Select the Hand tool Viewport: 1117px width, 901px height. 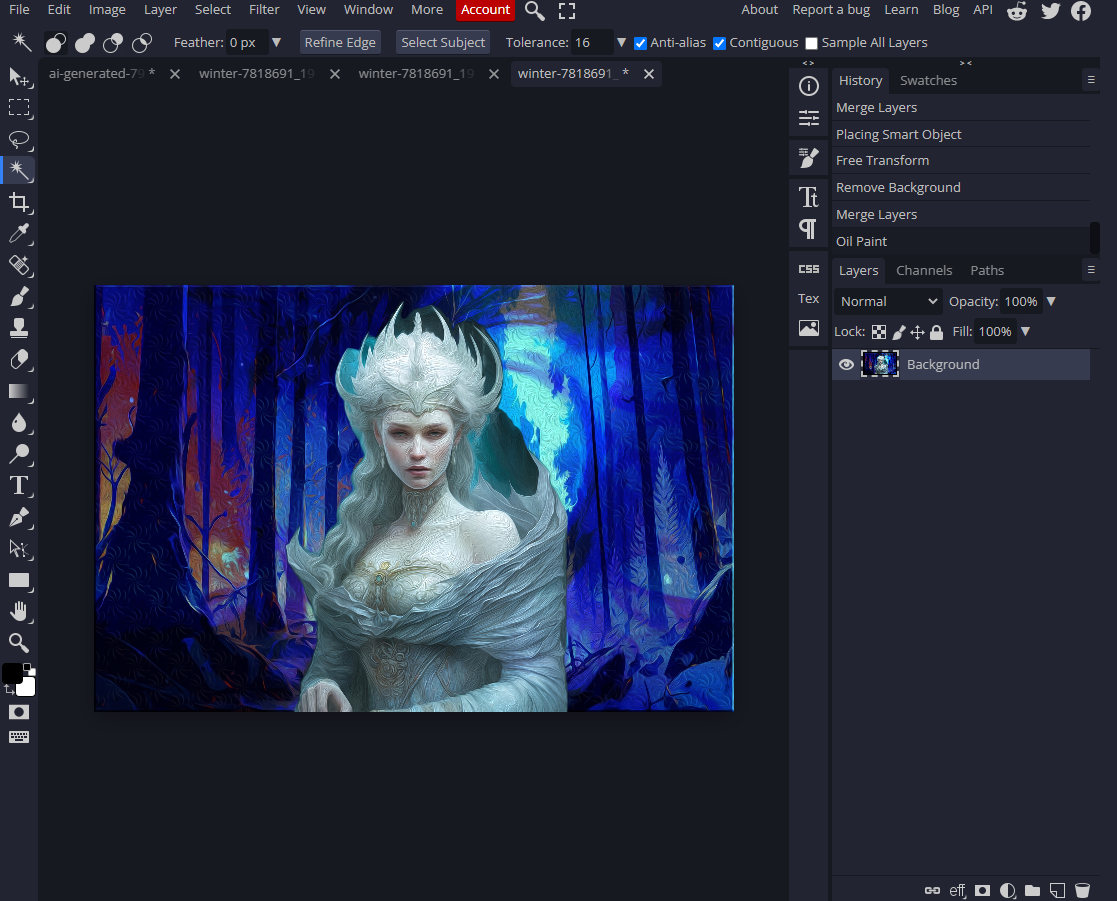[19, 611]
